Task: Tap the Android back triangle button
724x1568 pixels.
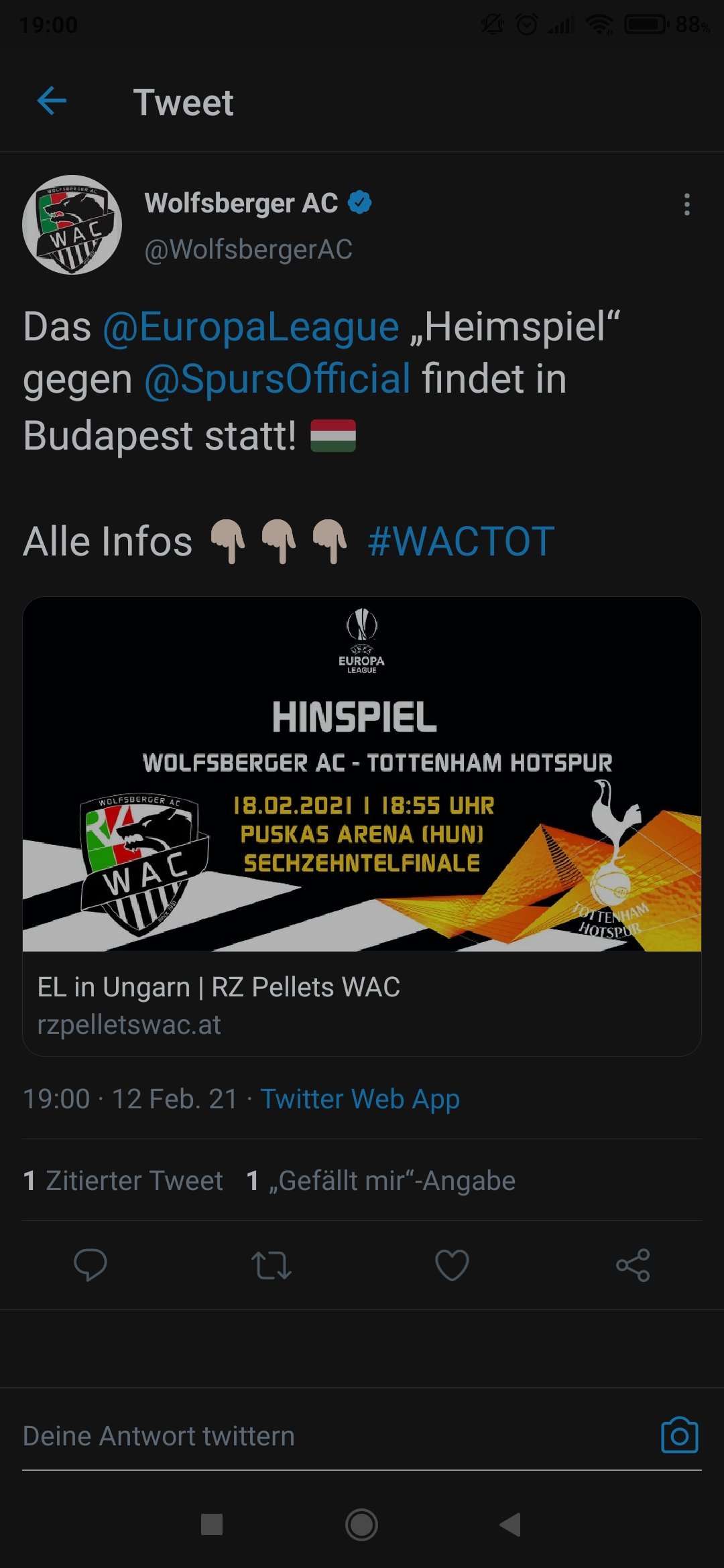Action: (510, 1524)
